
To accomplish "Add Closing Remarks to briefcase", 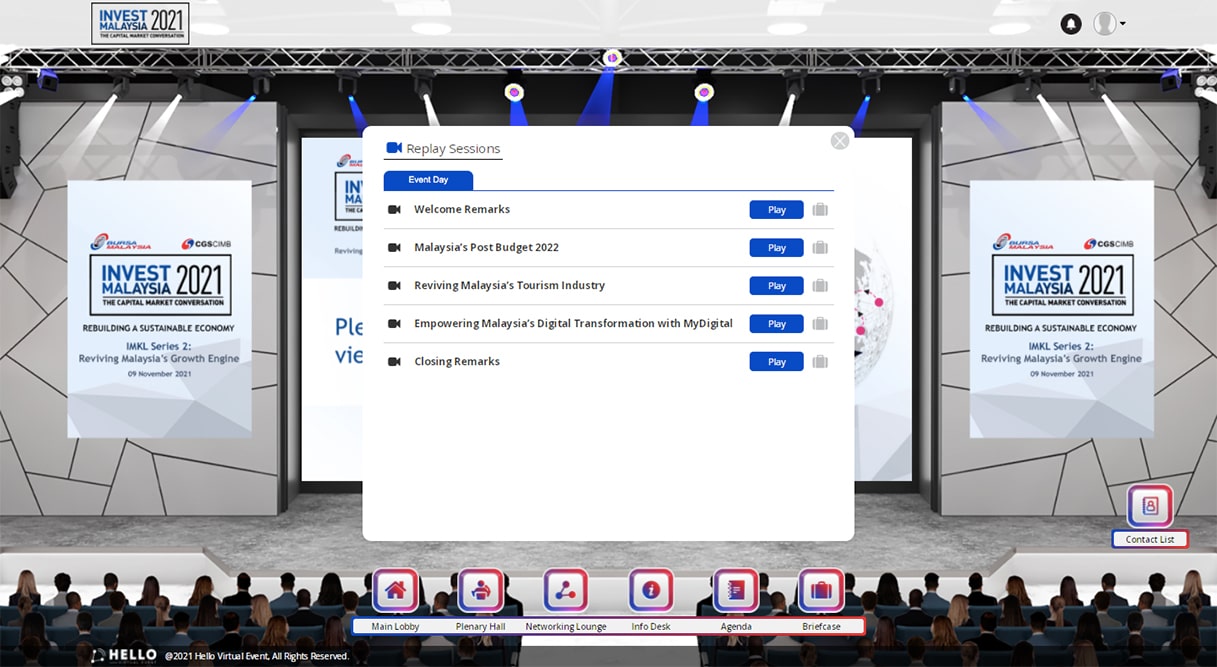I will coord(820,362).
